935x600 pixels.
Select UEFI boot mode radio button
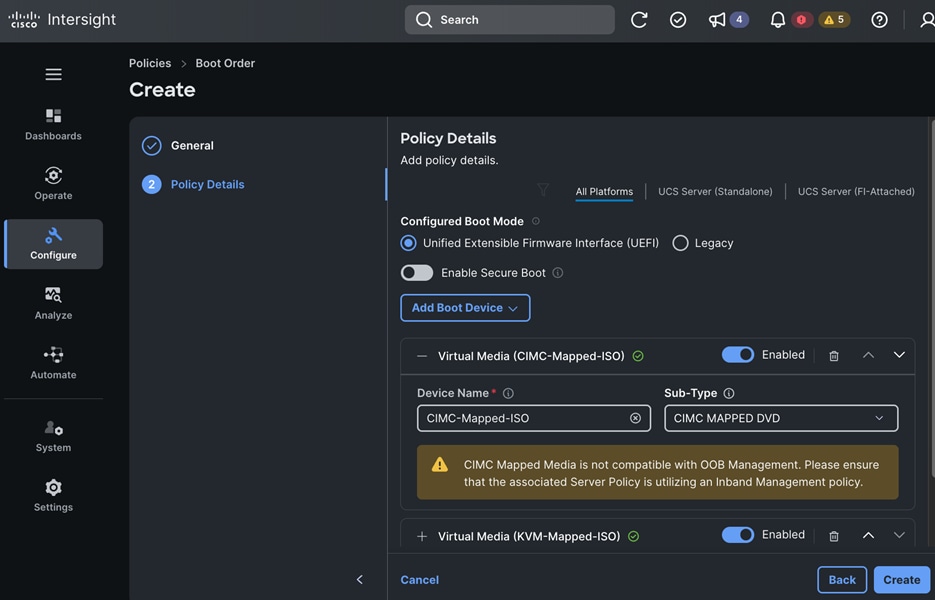tap(408, 243)
